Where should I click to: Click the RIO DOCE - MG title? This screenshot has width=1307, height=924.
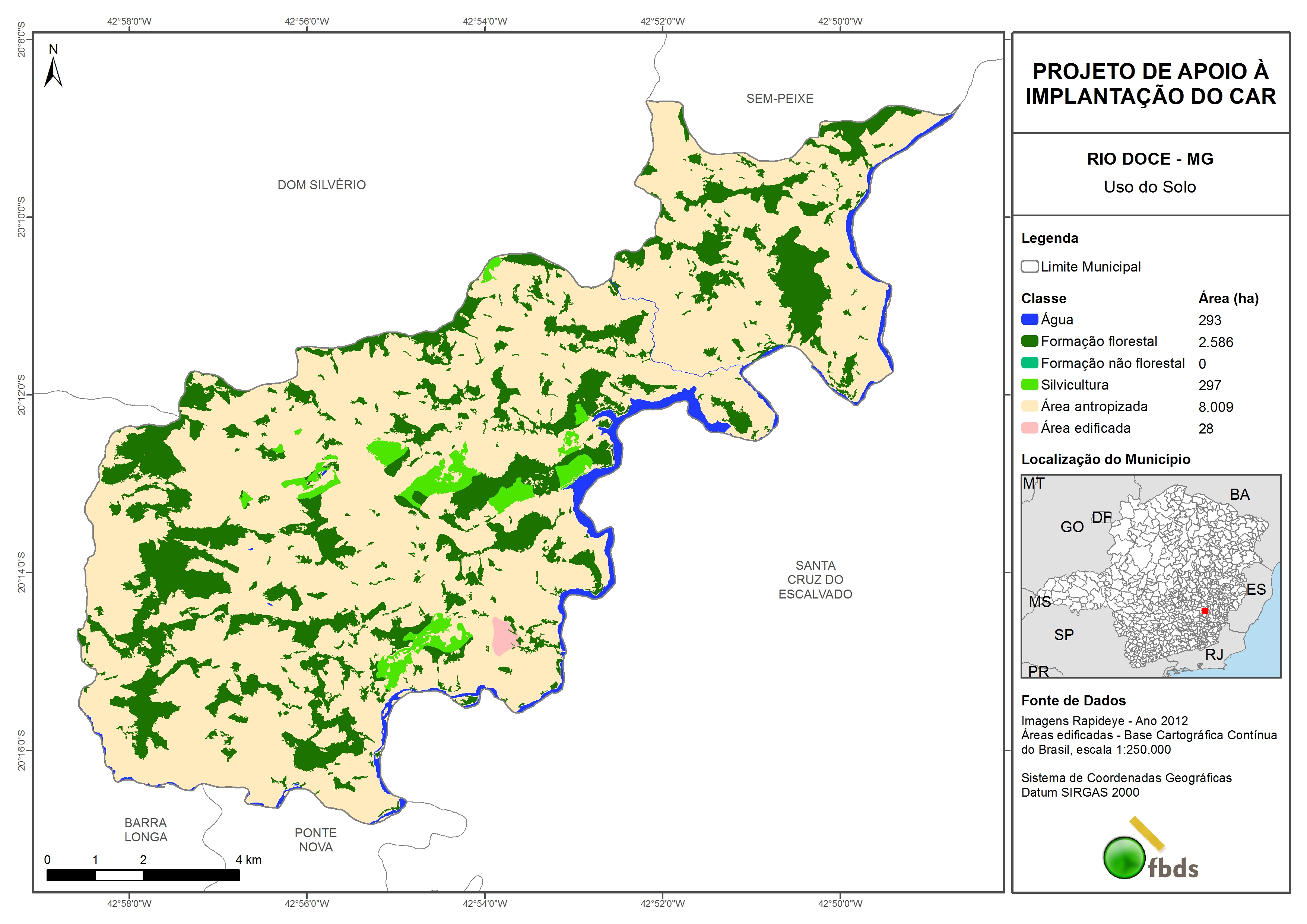click(x=1150, y=159)
